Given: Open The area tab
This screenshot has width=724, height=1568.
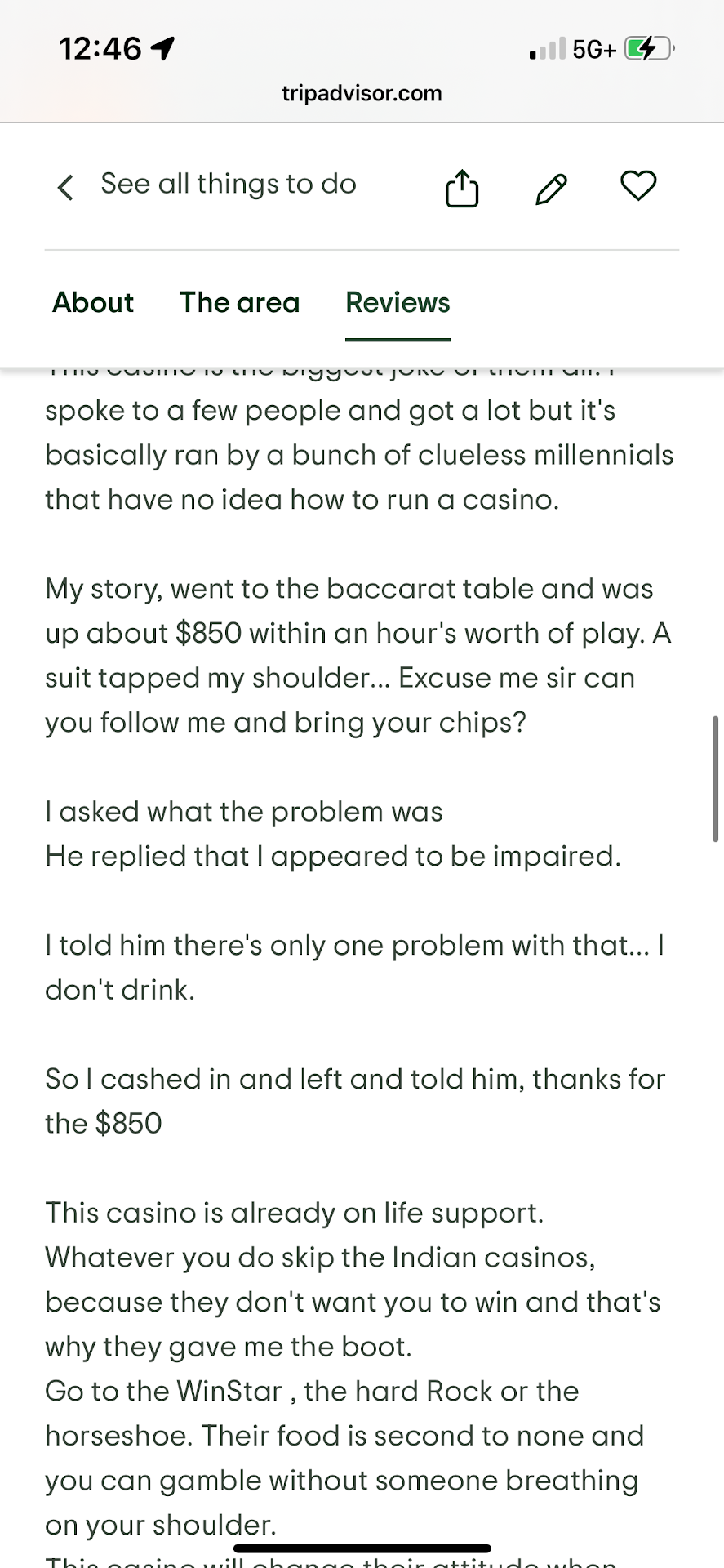Looking at the screenshot, I should 240,303.
